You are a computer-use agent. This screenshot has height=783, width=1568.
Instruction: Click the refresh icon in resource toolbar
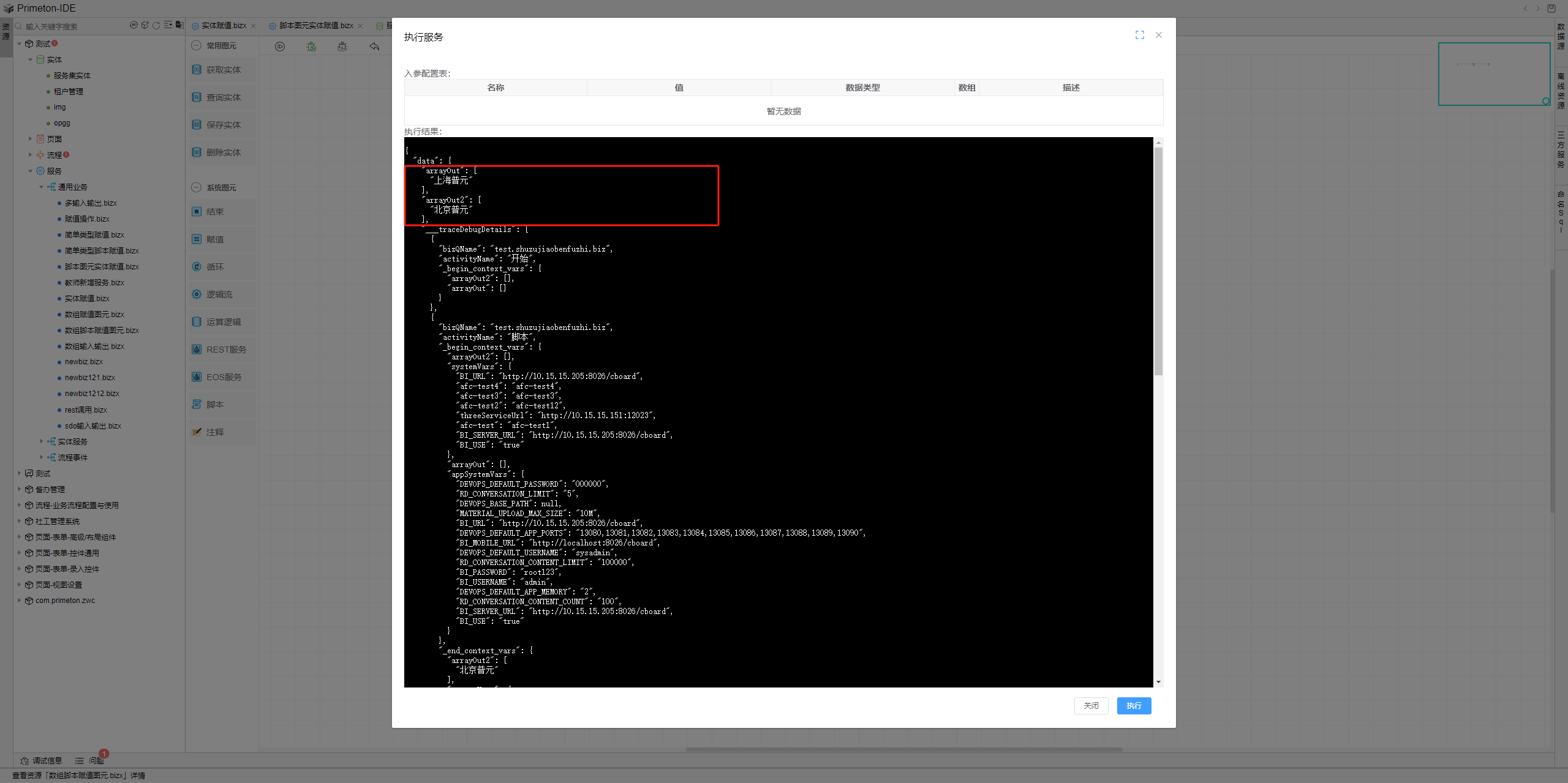(x=156, y=25)
